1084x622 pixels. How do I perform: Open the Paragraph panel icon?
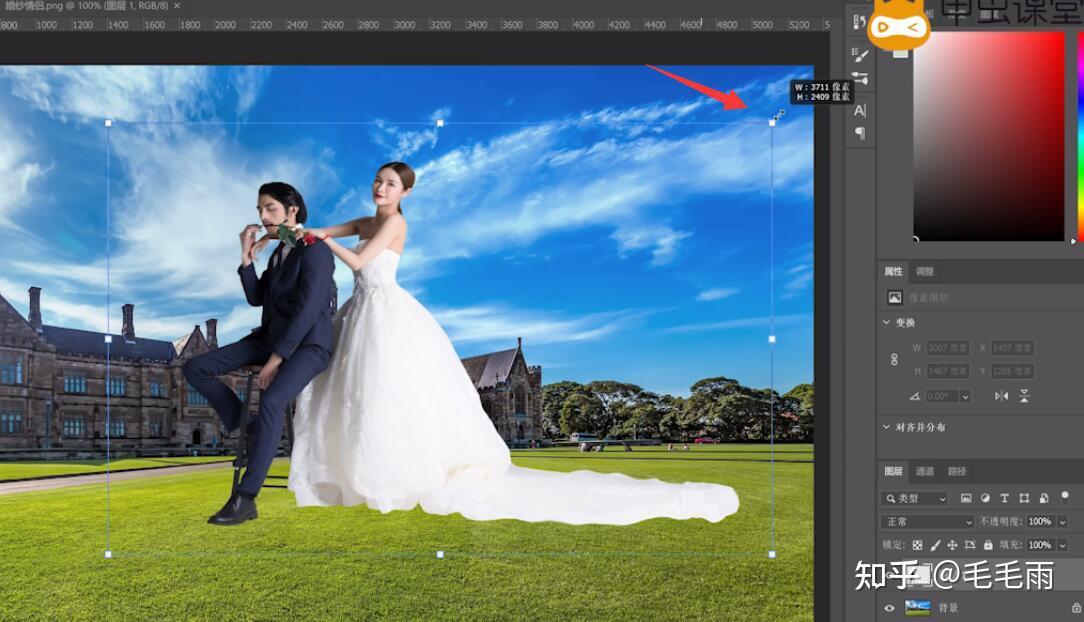(859, 133)
